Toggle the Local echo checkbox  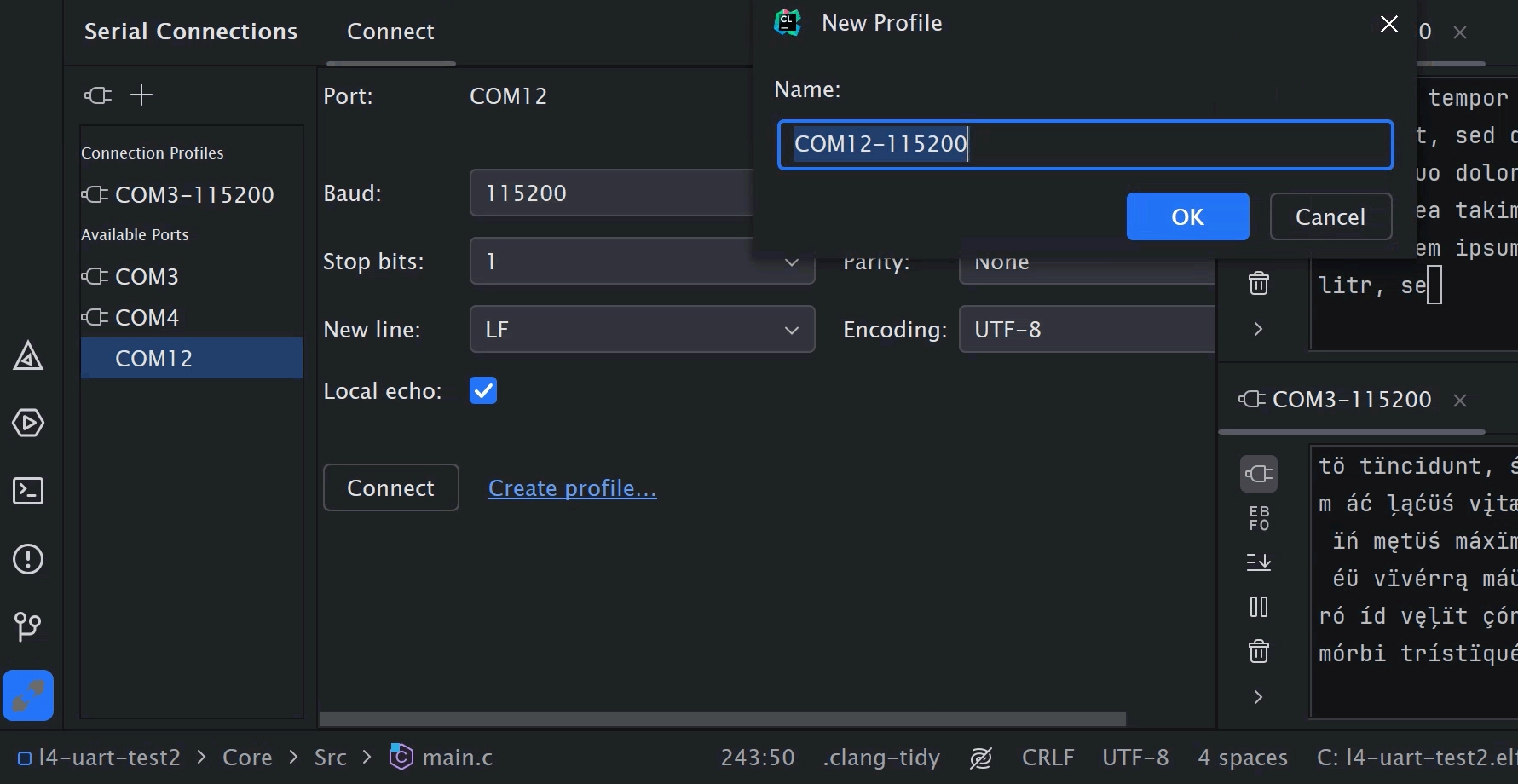483,390
